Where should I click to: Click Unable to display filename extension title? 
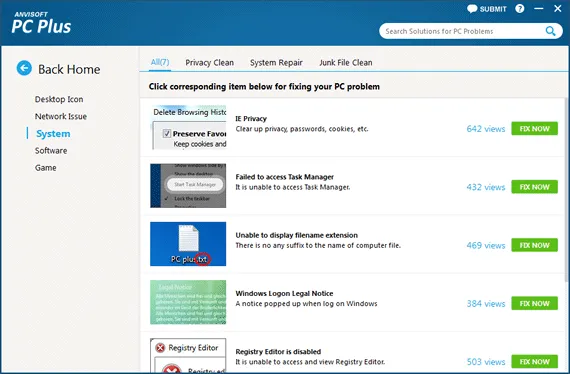point(297,235)
